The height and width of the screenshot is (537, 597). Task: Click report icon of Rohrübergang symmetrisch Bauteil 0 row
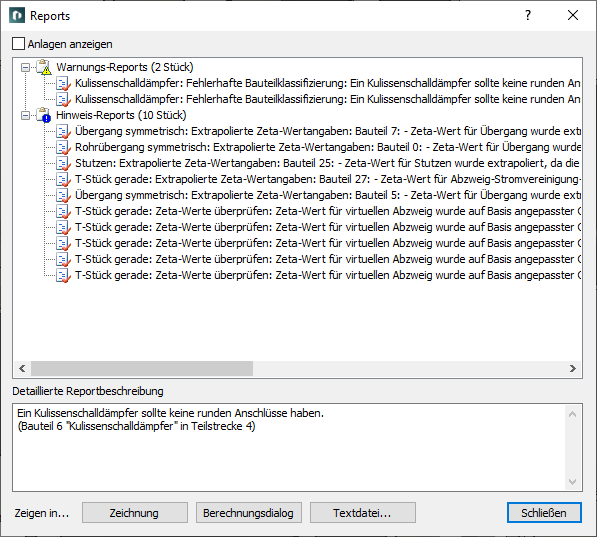(x=63, y=147)
